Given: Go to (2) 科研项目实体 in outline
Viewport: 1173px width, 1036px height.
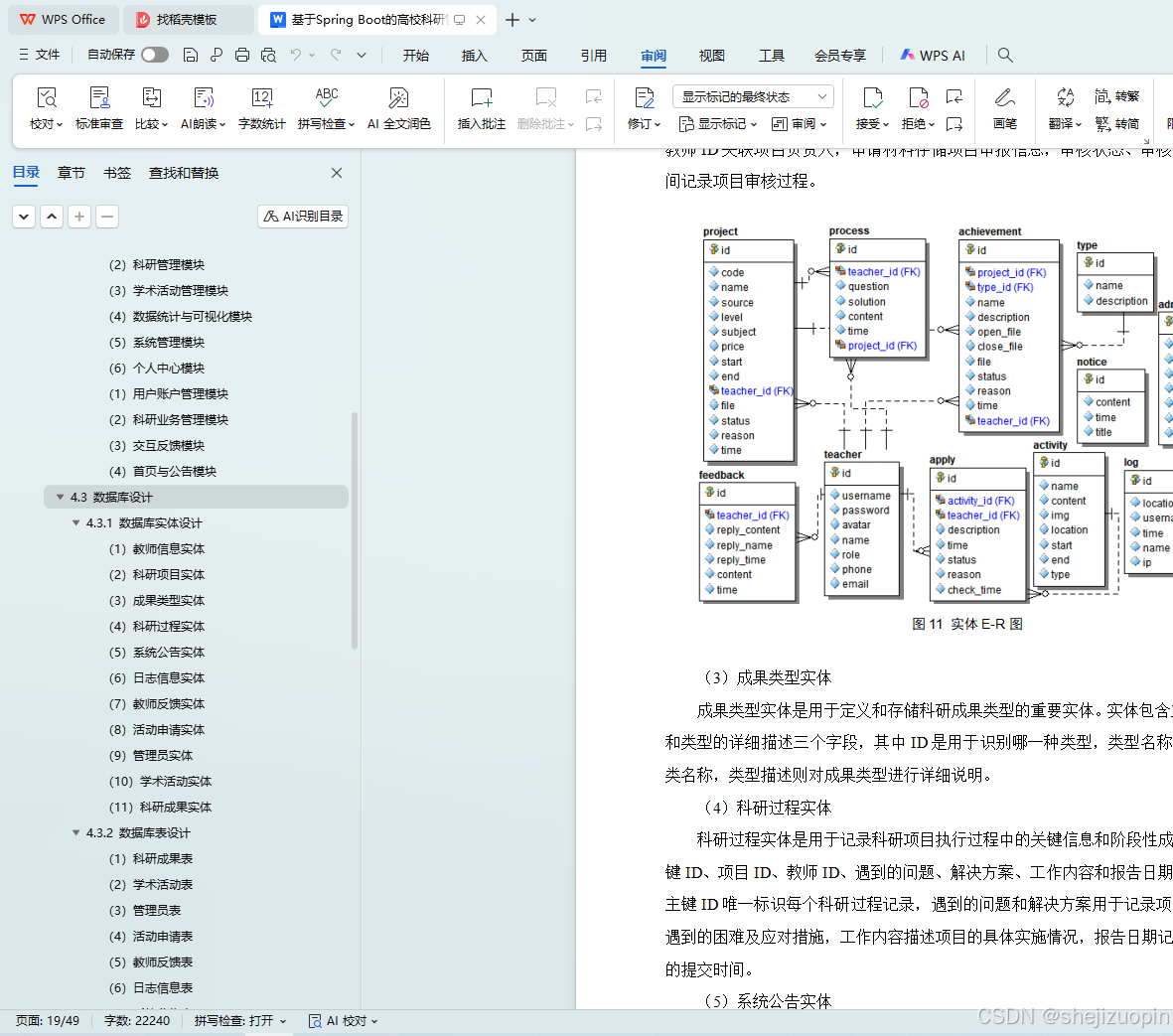Looking at the screenshot, I should coord(157,574).
